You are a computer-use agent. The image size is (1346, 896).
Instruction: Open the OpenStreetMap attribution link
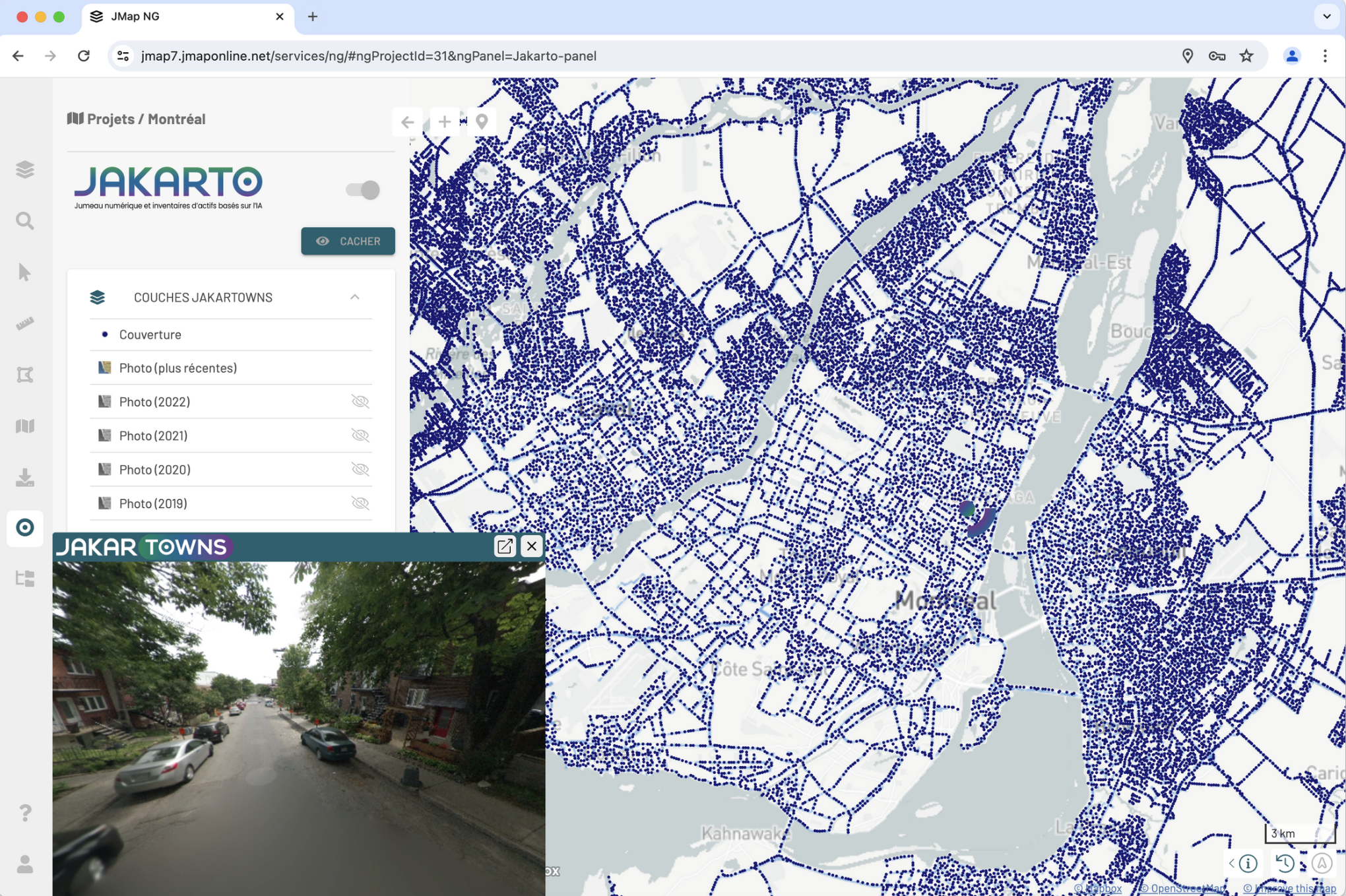point(1182,889)
